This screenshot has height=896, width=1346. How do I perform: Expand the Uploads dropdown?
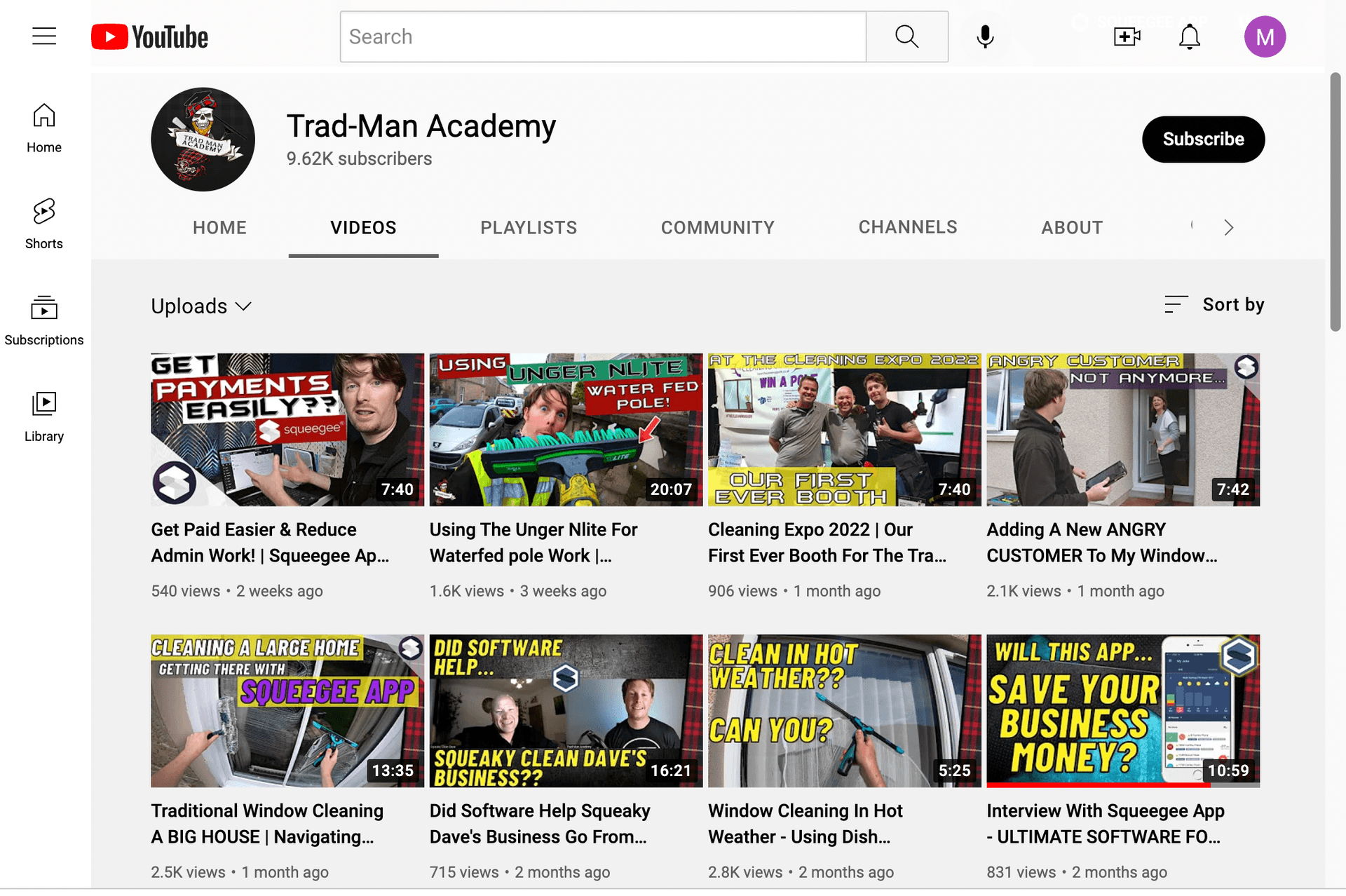pos(201,306)
